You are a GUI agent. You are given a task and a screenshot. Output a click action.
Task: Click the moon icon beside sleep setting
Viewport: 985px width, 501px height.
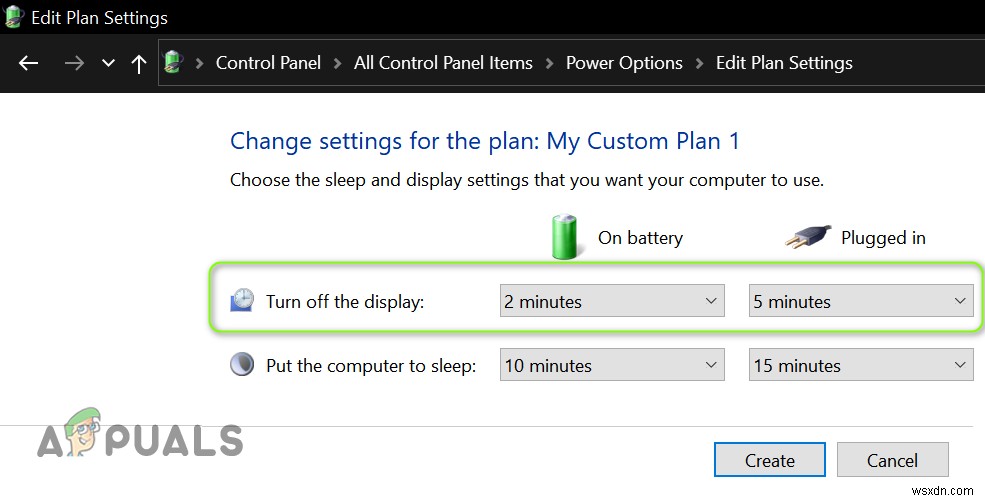pos(242,365)
